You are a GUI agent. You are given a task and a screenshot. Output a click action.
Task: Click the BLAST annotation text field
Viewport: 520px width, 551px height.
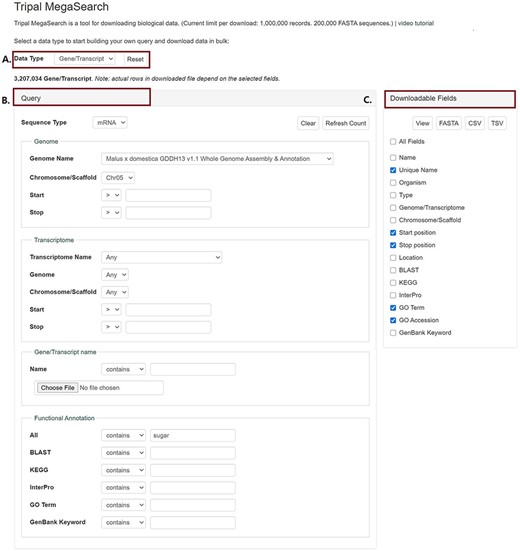tap(193, 453)
